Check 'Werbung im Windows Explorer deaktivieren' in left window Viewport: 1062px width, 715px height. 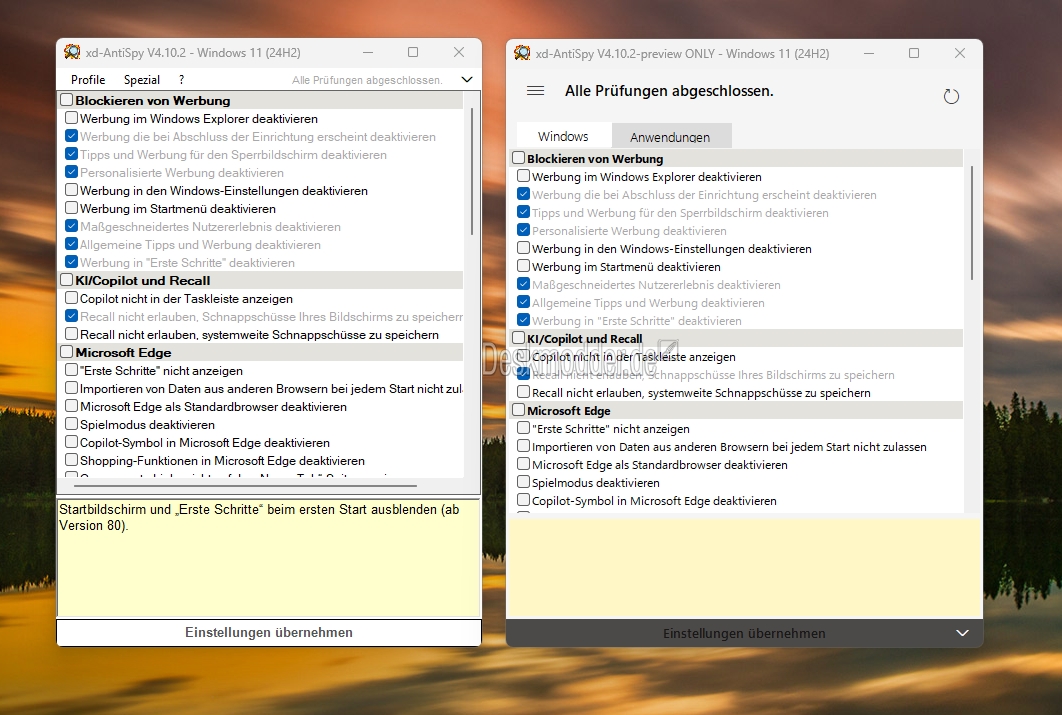pos(71,118)
